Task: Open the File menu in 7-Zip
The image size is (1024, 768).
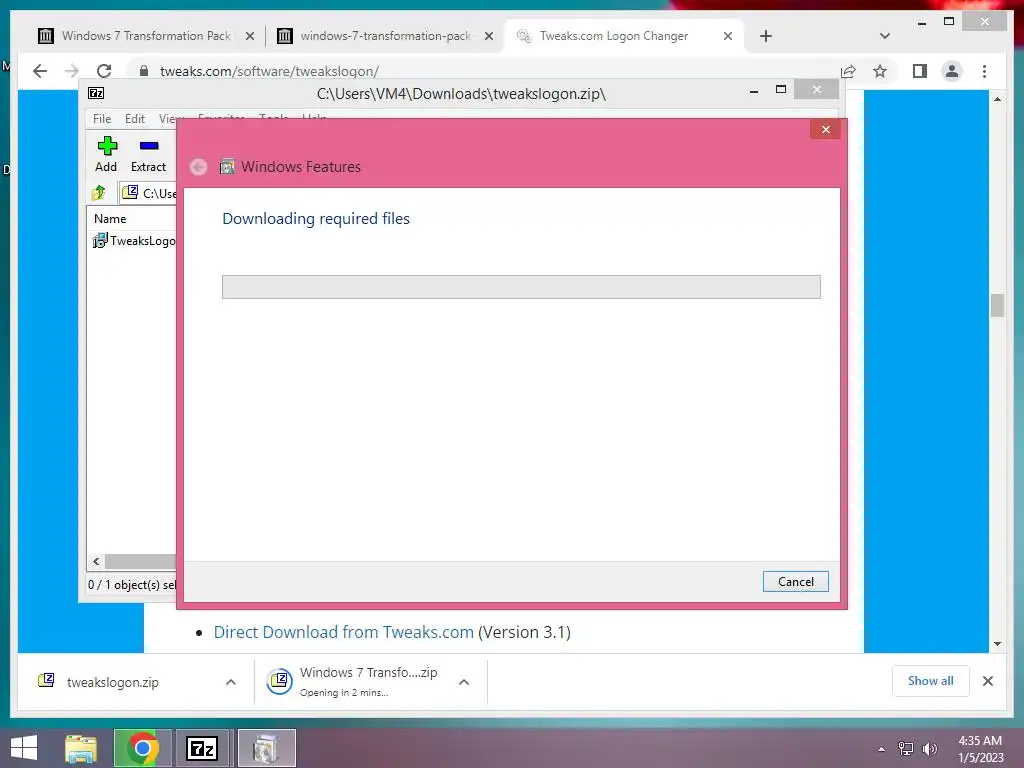Action: pos(102,118)
